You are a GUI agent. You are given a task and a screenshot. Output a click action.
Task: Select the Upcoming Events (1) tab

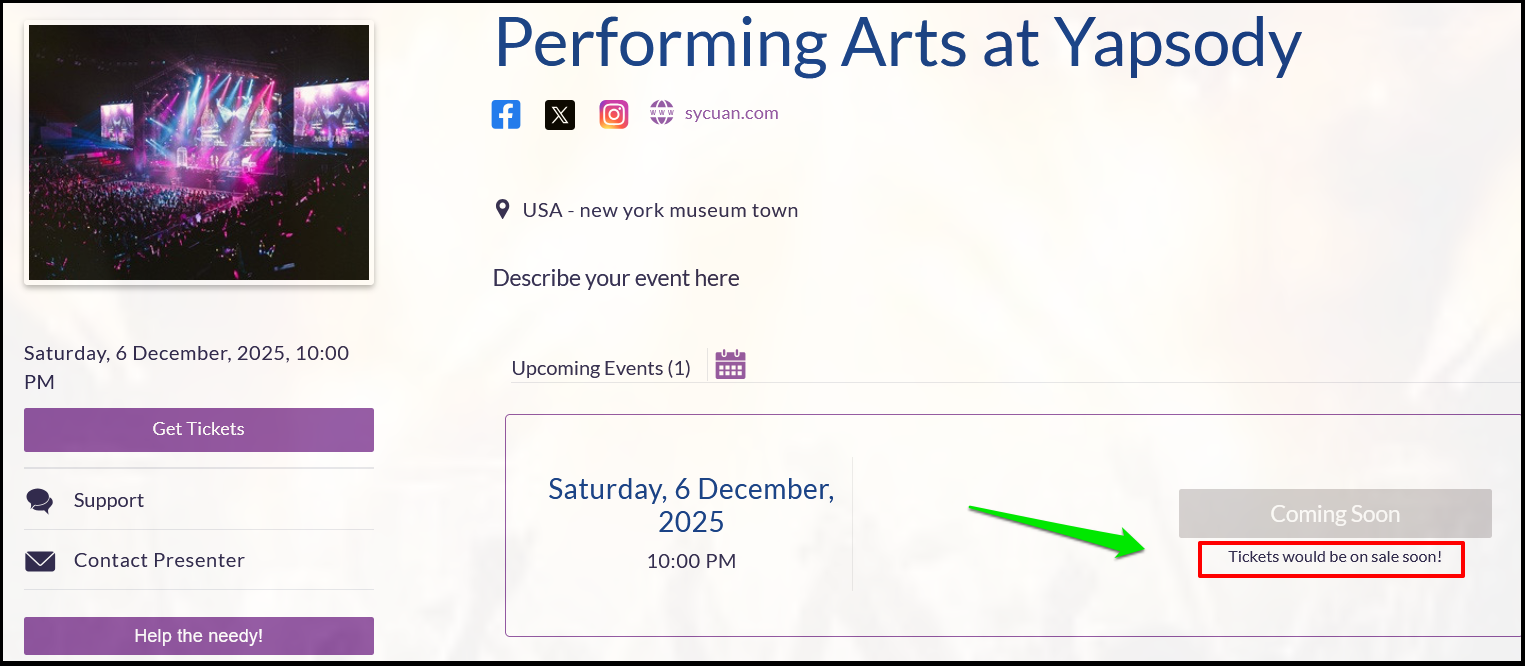pyautogui.click(x=601, y=368)
